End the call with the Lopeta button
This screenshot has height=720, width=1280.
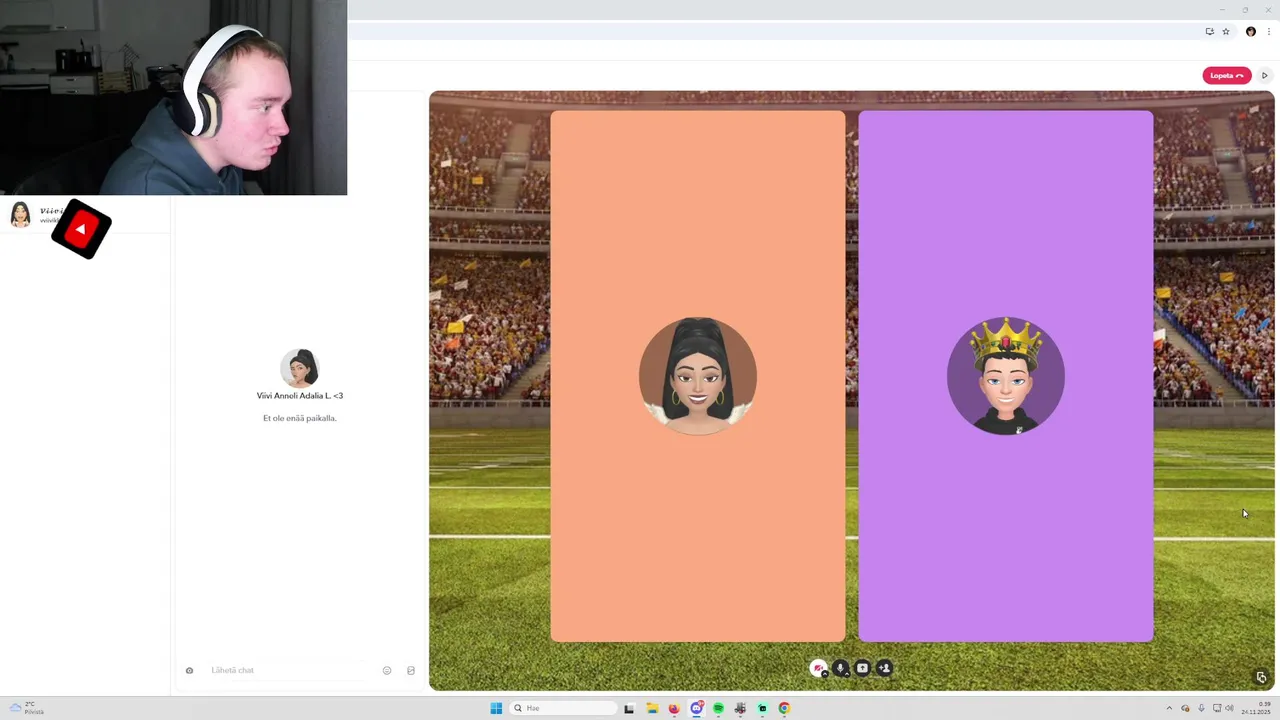(1226, 75)
